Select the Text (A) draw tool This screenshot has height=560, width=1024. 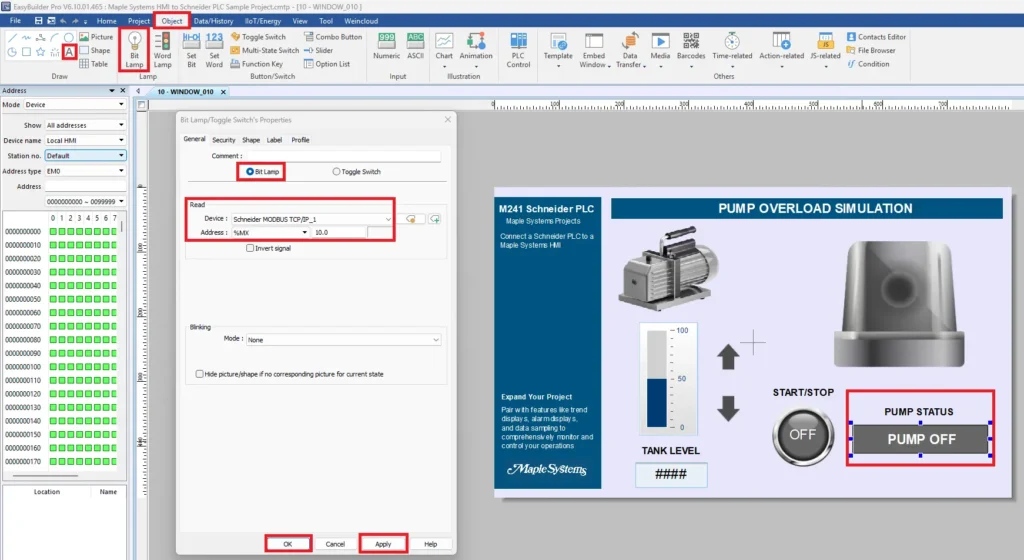click(x=69, y=52)
